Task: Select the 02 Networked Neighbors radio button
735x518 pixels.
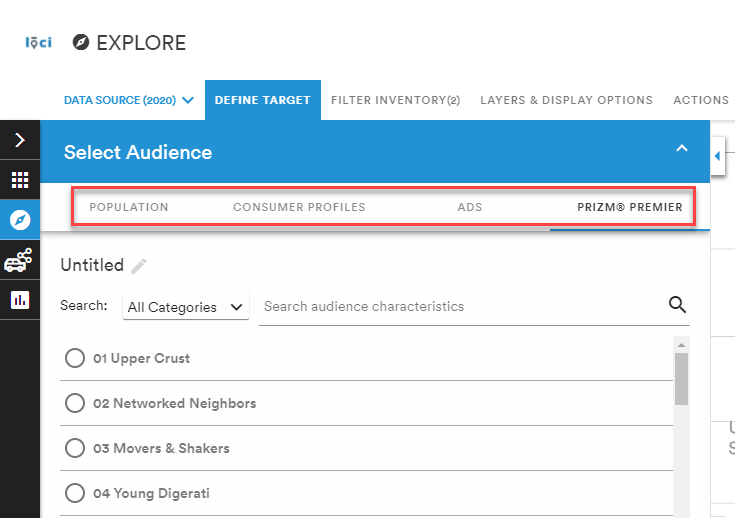Action: [x=75, y=403]
